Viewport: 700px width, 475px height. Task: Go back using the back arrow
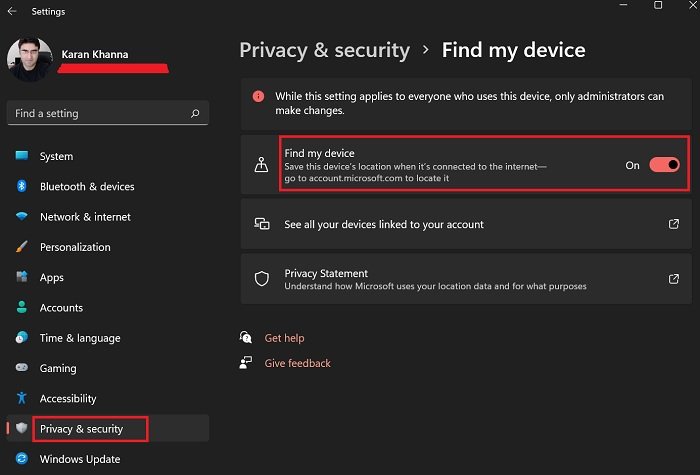point(12,12)
